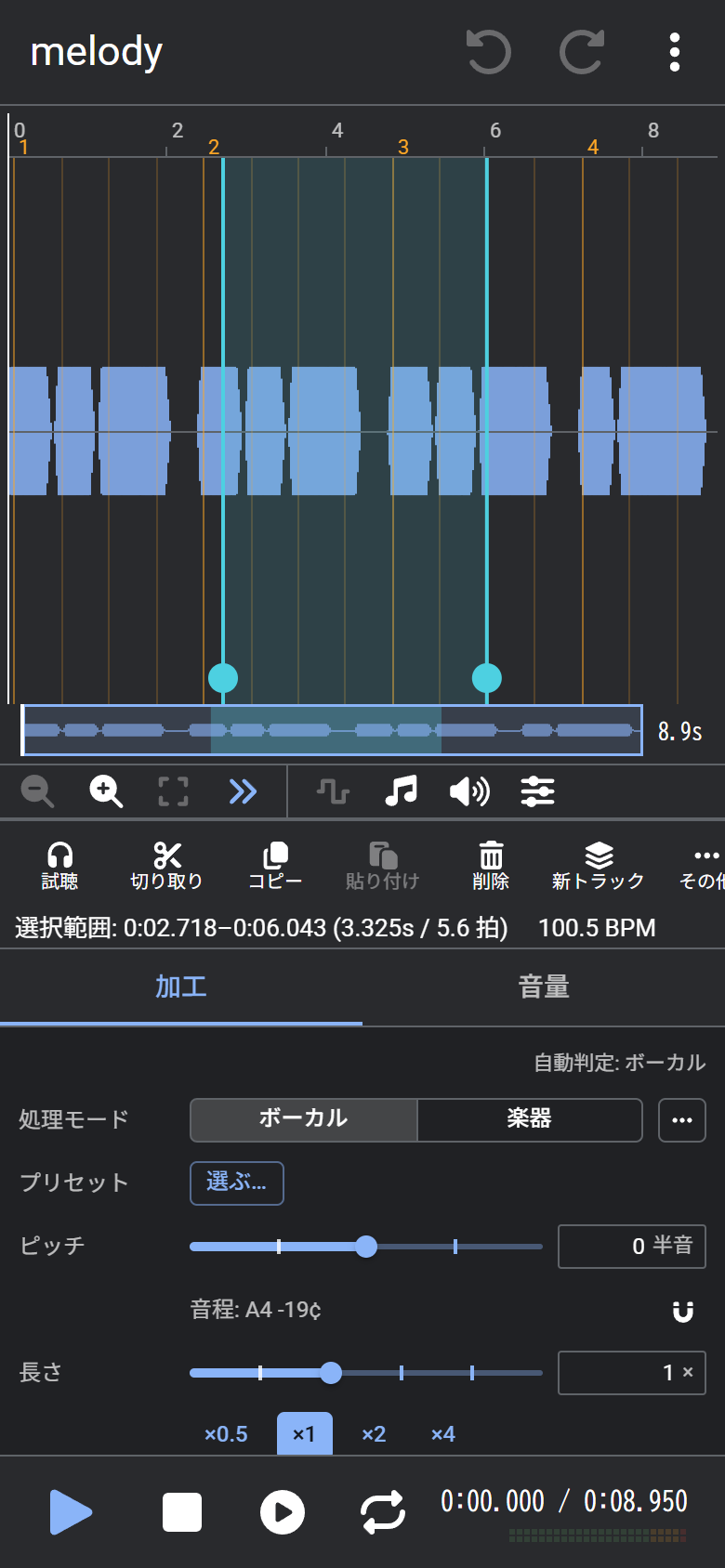Viewport: 725px width, 1568px height.
Task: Play the audio from cursor
Action: 71,1512
